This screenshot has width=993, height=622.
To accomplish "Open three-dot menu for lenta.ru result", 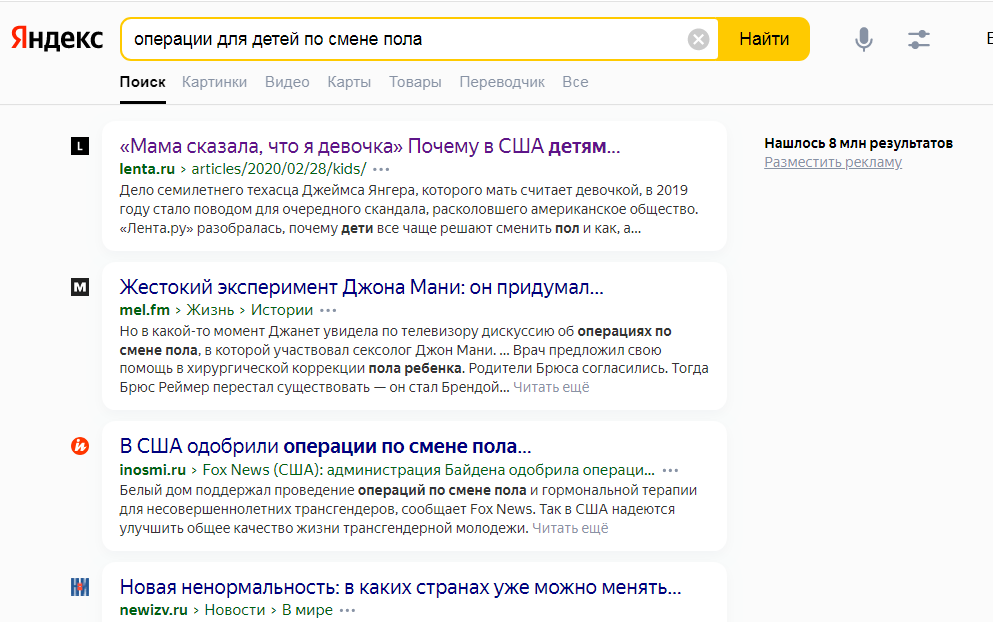I will pyautogui.click(x=381, y=169).
